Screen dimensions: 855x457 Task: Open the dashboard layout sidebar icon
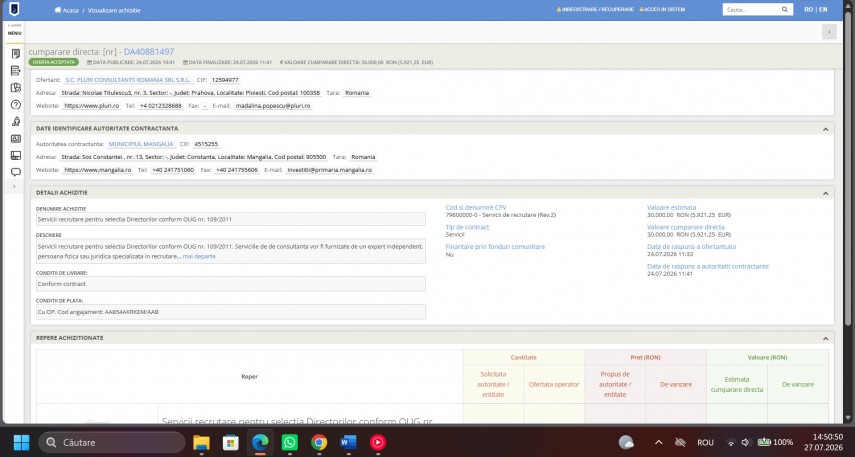pyautogui.click(x=16, y=155)
